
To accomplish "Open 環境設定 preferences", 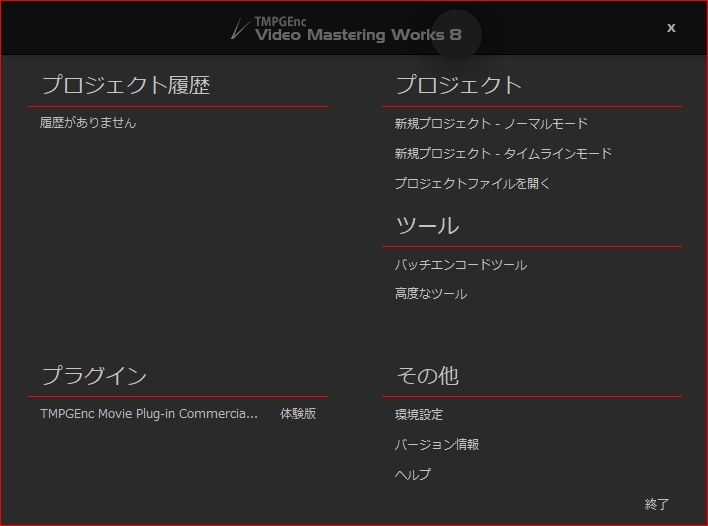I will 419,414.
